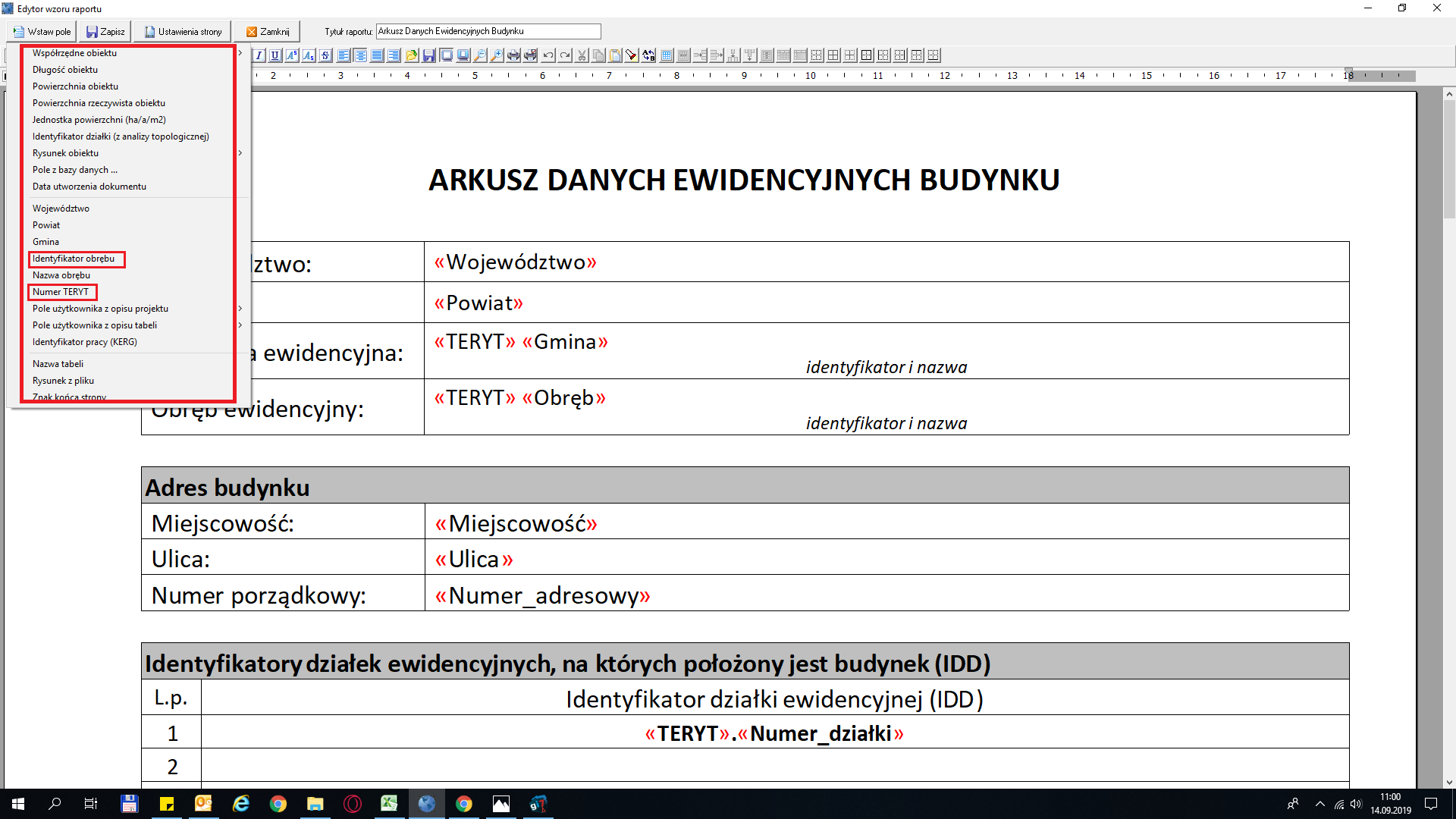
Task: Expand Pole użytkownika z opisu projektu arrow
Action: point(240,309)
